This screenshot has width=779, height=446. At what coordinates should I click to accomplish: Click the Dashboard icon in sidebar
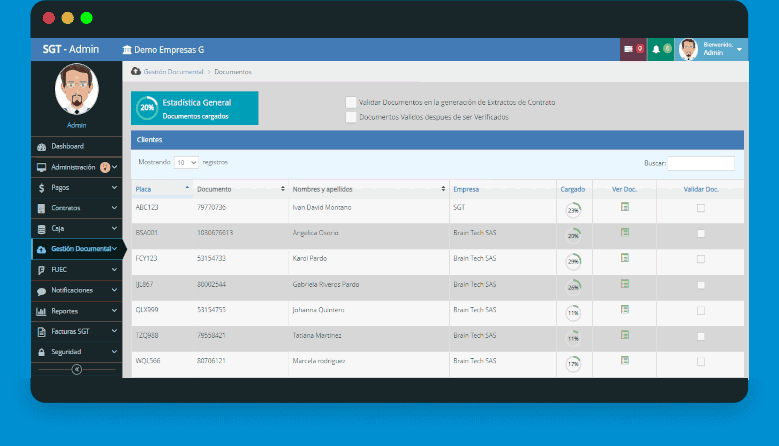pos(42,146)
